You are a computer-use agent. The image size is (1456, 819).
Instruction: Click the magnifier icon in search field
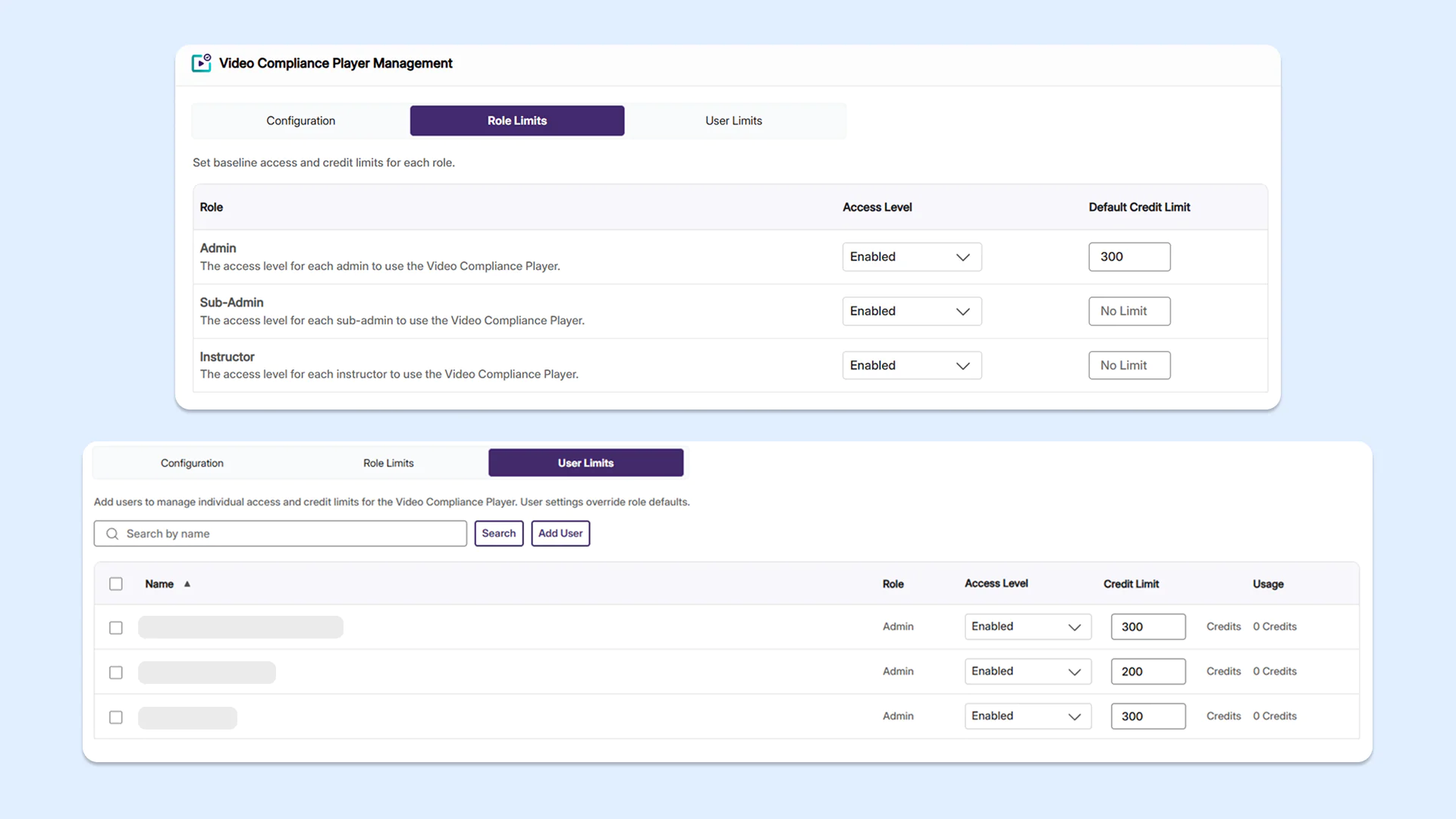tap(112, 534)
